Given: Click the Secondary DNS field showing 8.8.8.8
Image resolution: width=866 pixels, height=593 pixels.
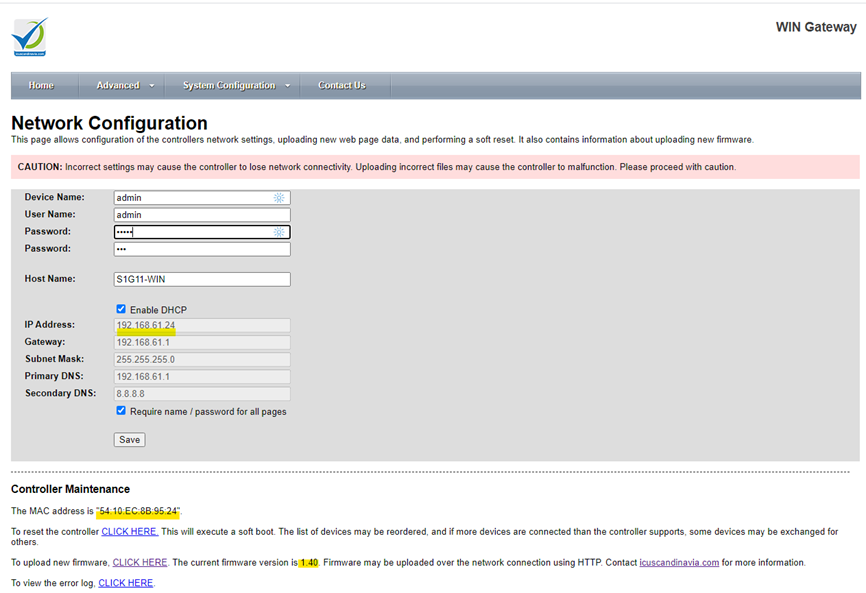Looking at the screenshot, I should [202, 394].
